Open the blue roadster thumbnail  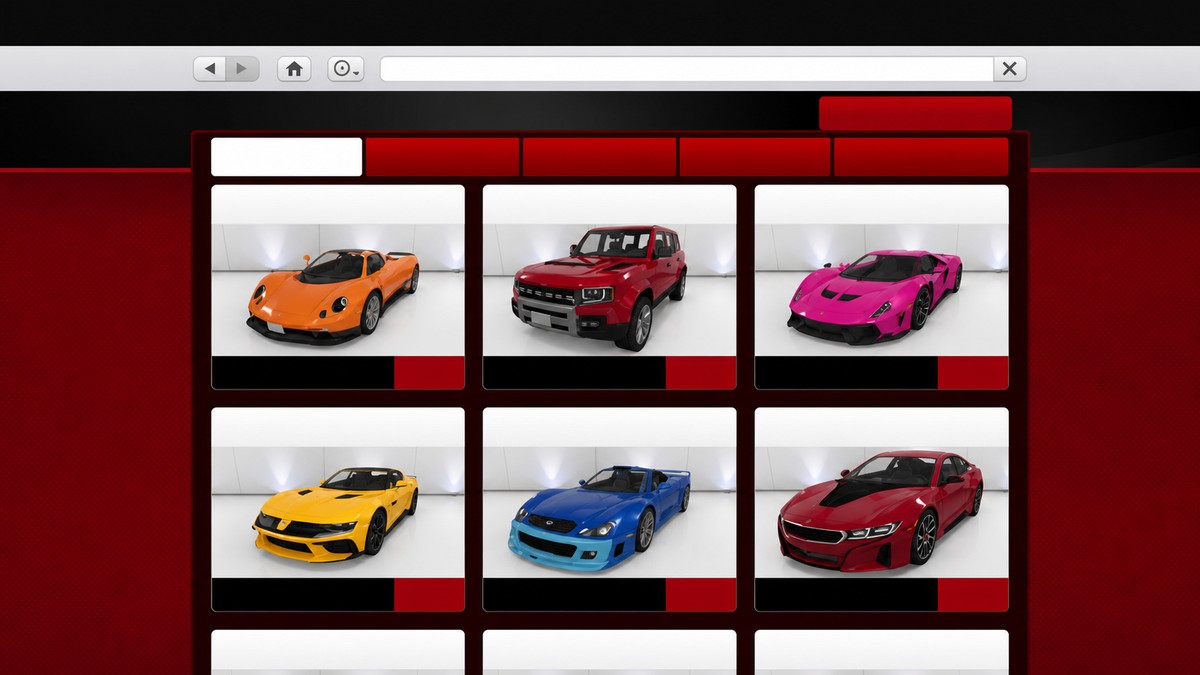click(x=610, y=512)
